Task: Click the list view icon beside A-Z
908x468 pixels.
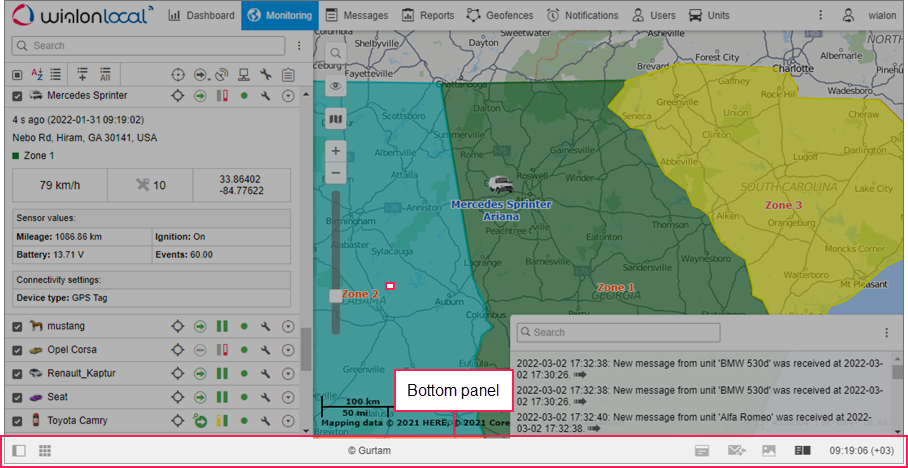Action: click(56, 74)
